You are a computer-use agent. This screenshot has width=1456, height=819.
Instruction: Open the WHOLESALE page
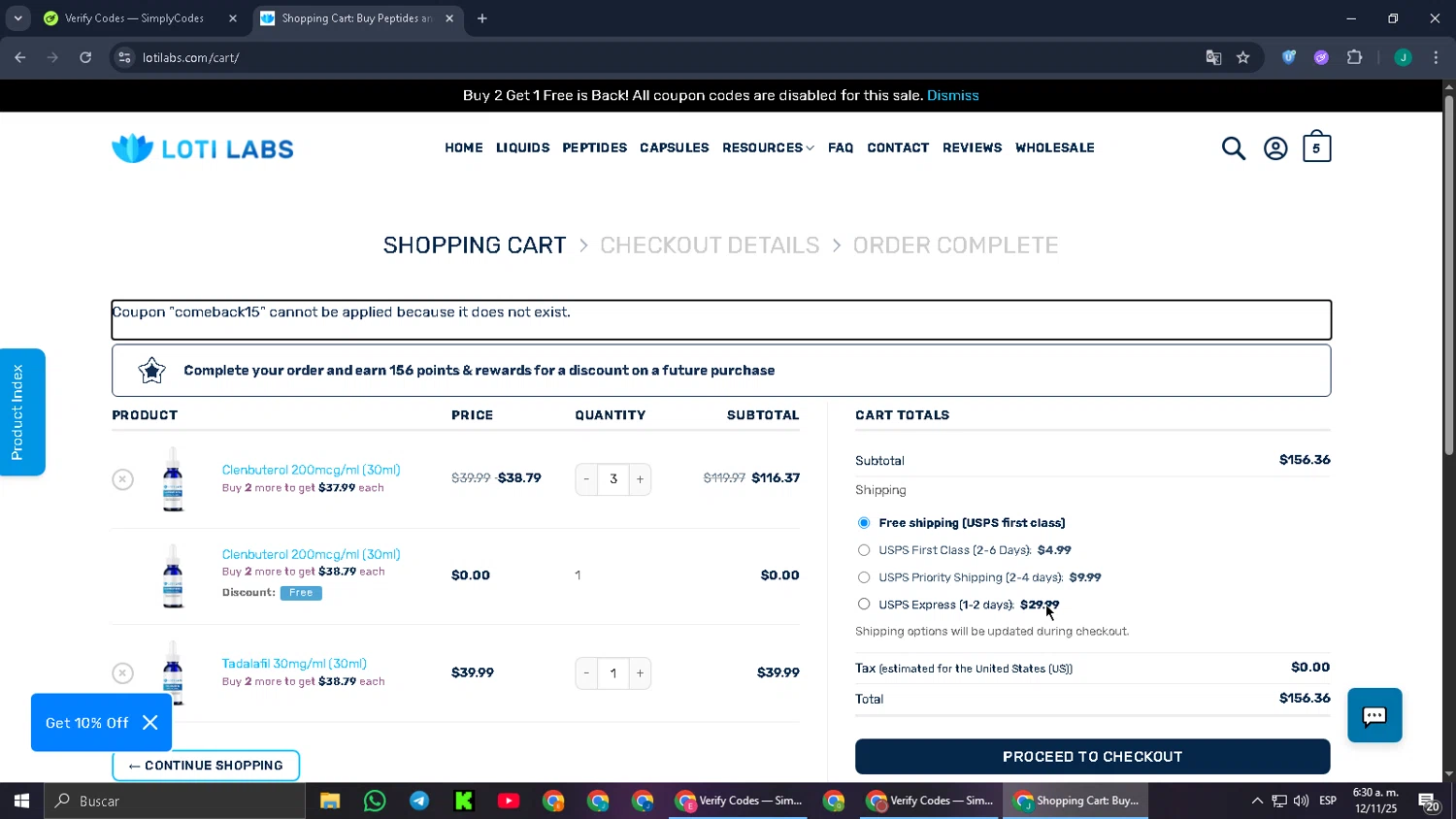(1055, 148)
